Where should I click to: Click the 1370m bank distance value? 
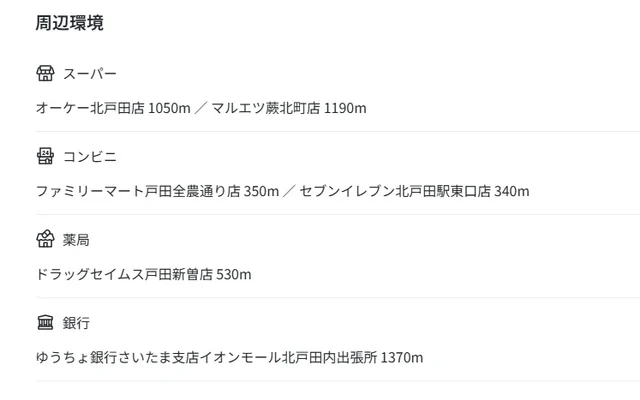(x=402, y=357)
